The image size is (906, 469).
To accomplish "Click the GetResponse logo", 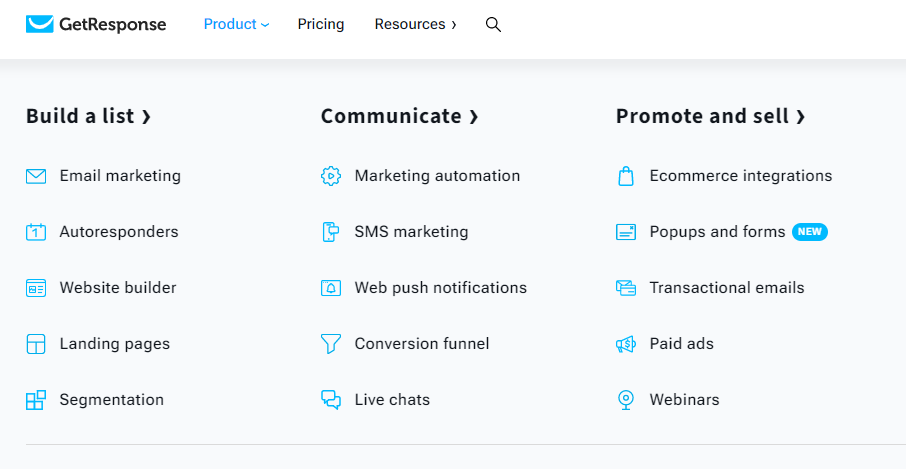I will (96, 24).
